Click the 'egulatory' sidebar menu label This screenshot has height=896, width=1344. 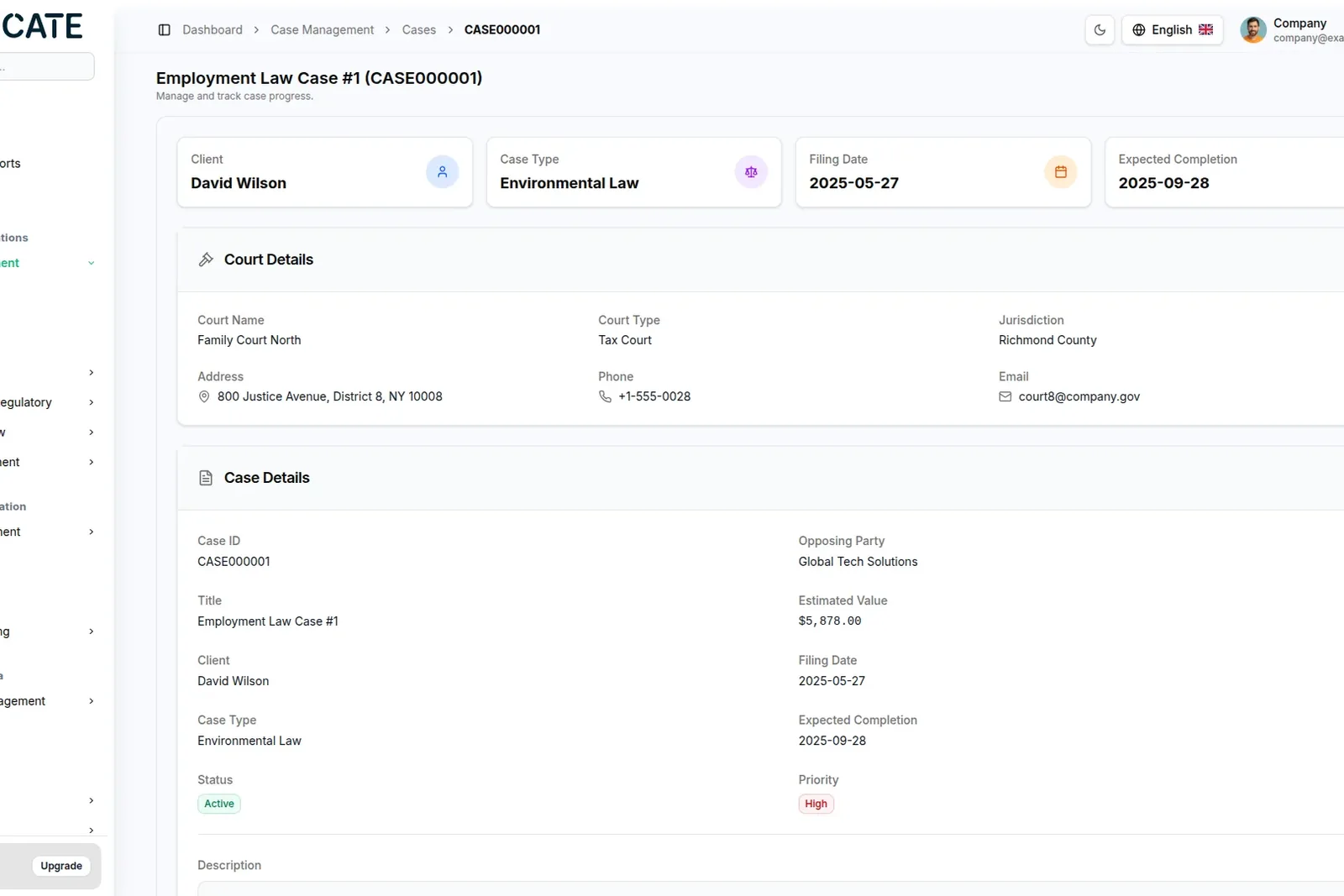[26, 402]
